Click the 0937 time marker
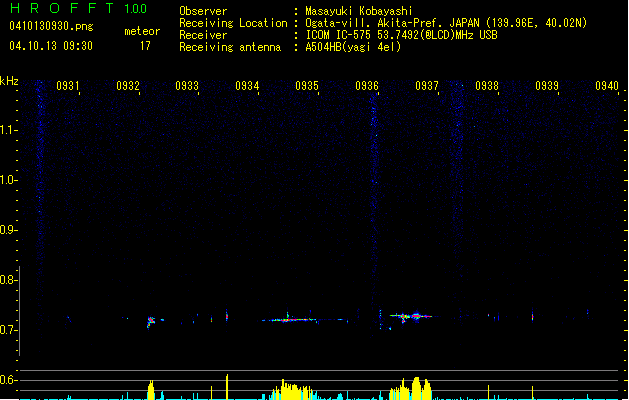 pos(427,86)
